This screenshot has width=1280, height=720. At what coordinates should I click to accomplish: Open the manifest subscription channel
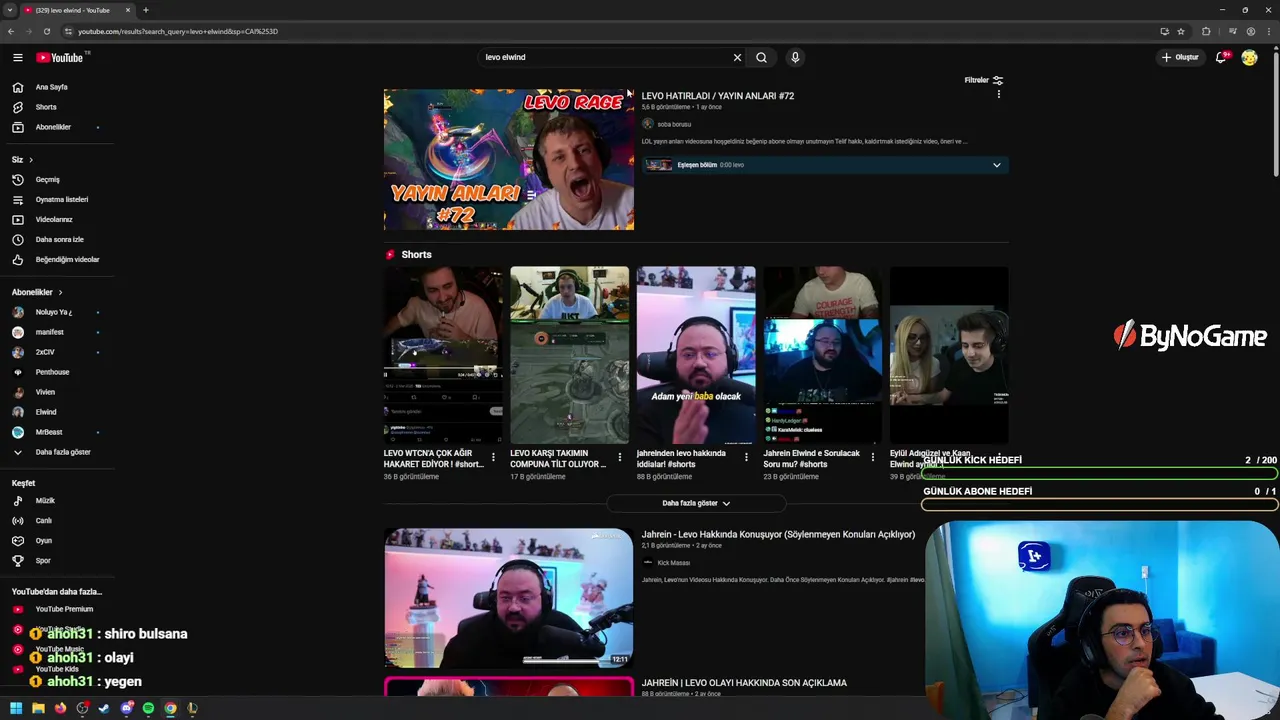pyautogui.click(x=49, y=332)
